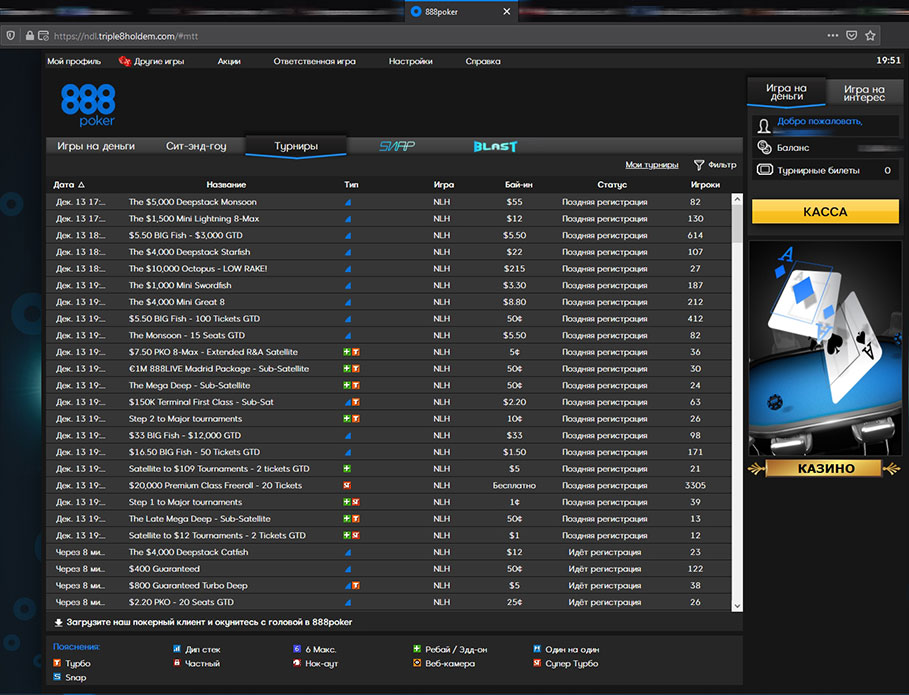Open the Settings menu
This screenshot has height=695, width=909.
click(x=410, y=61)
